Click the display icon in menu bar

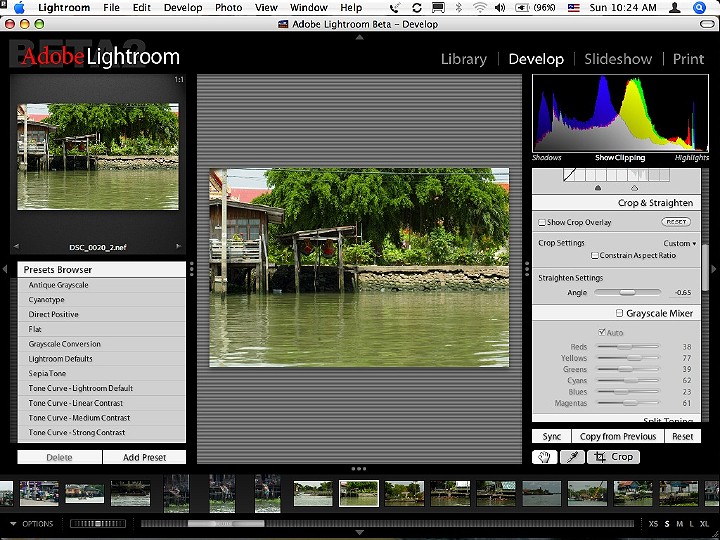tap(438, 7)
